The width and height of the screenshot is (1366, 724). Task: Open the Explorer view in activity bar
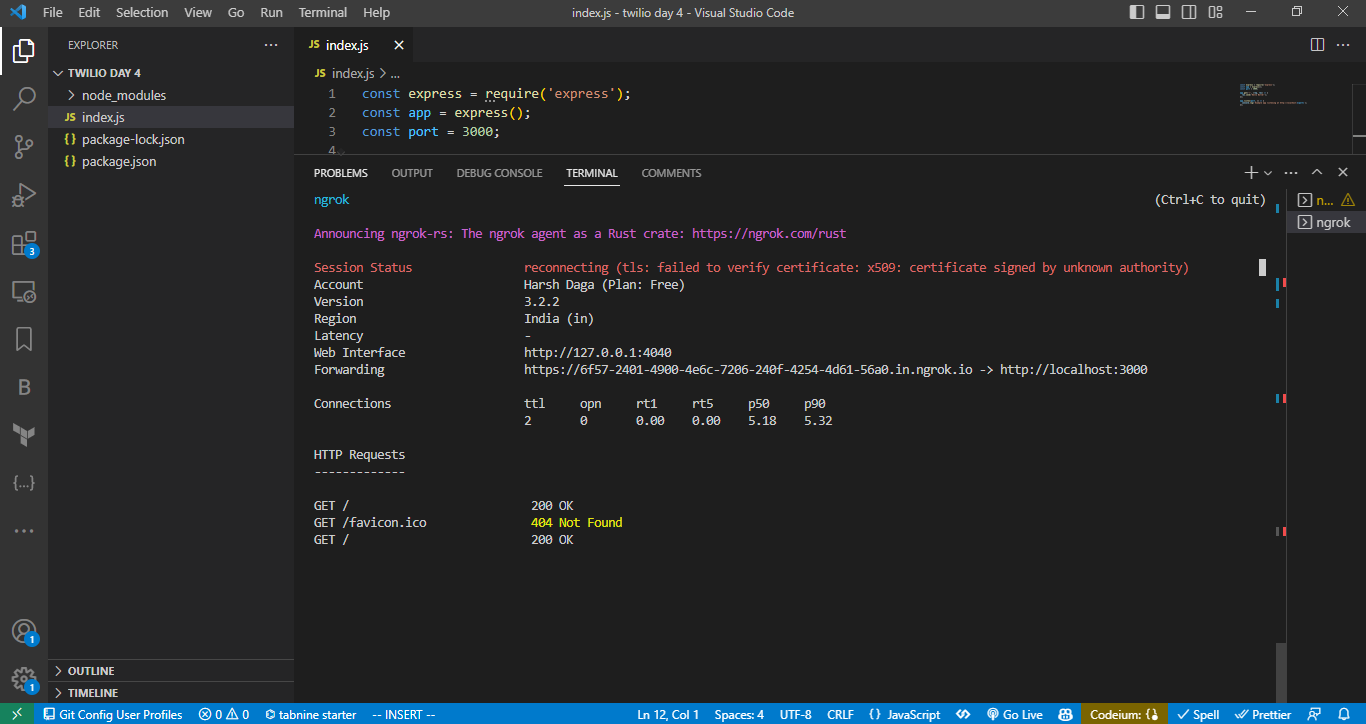point(24,50)
